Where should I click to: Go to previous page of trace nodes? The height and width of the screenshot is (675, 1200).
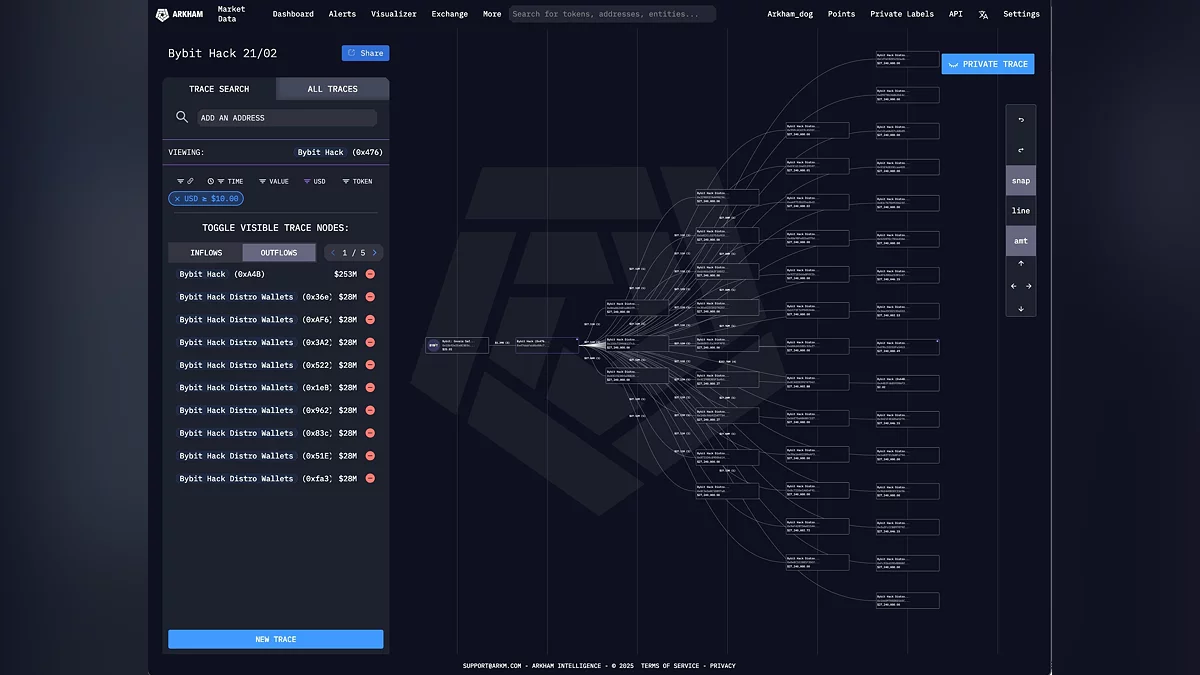coord(333,253)
